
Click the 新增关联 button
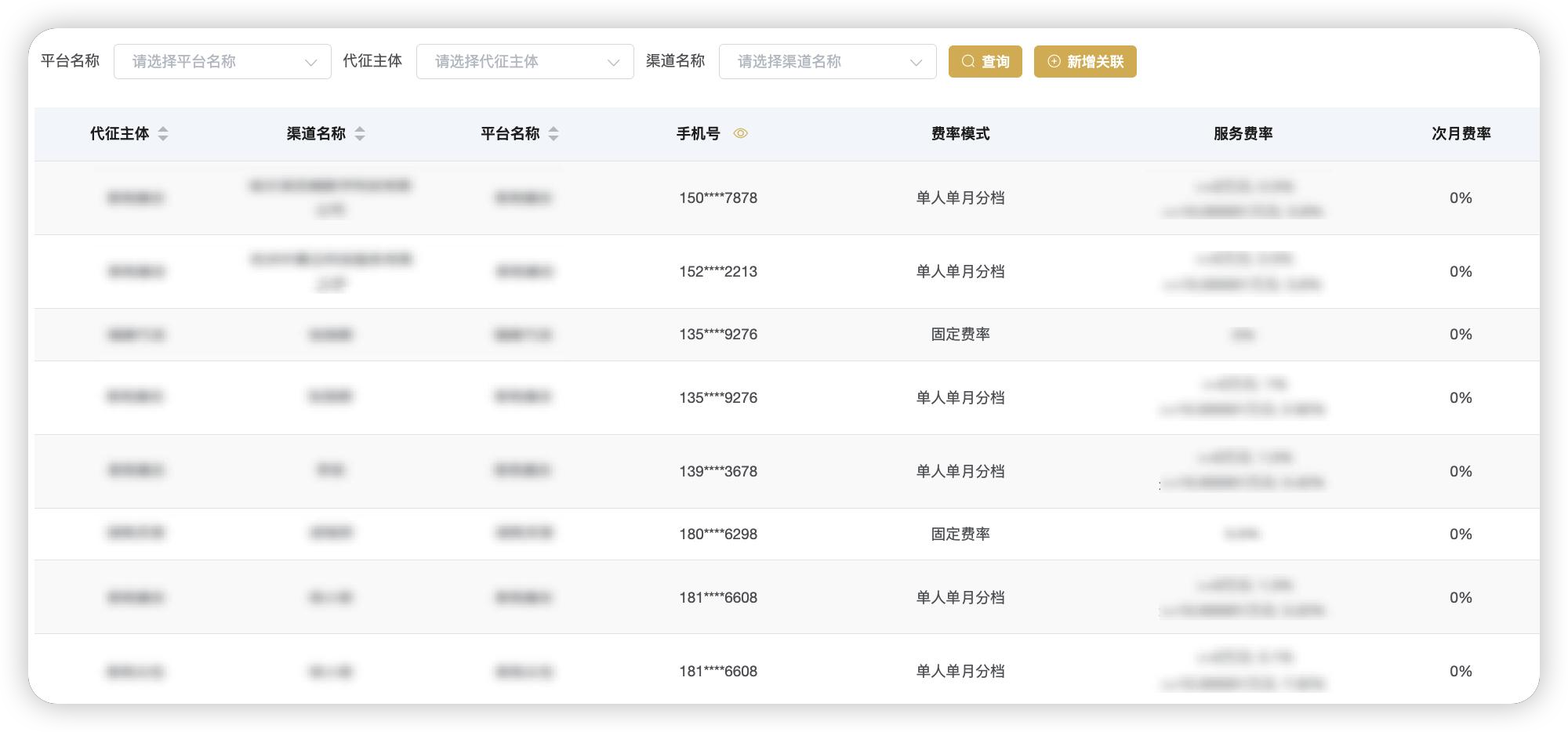pyautogui.click(x=1085, y=62)
